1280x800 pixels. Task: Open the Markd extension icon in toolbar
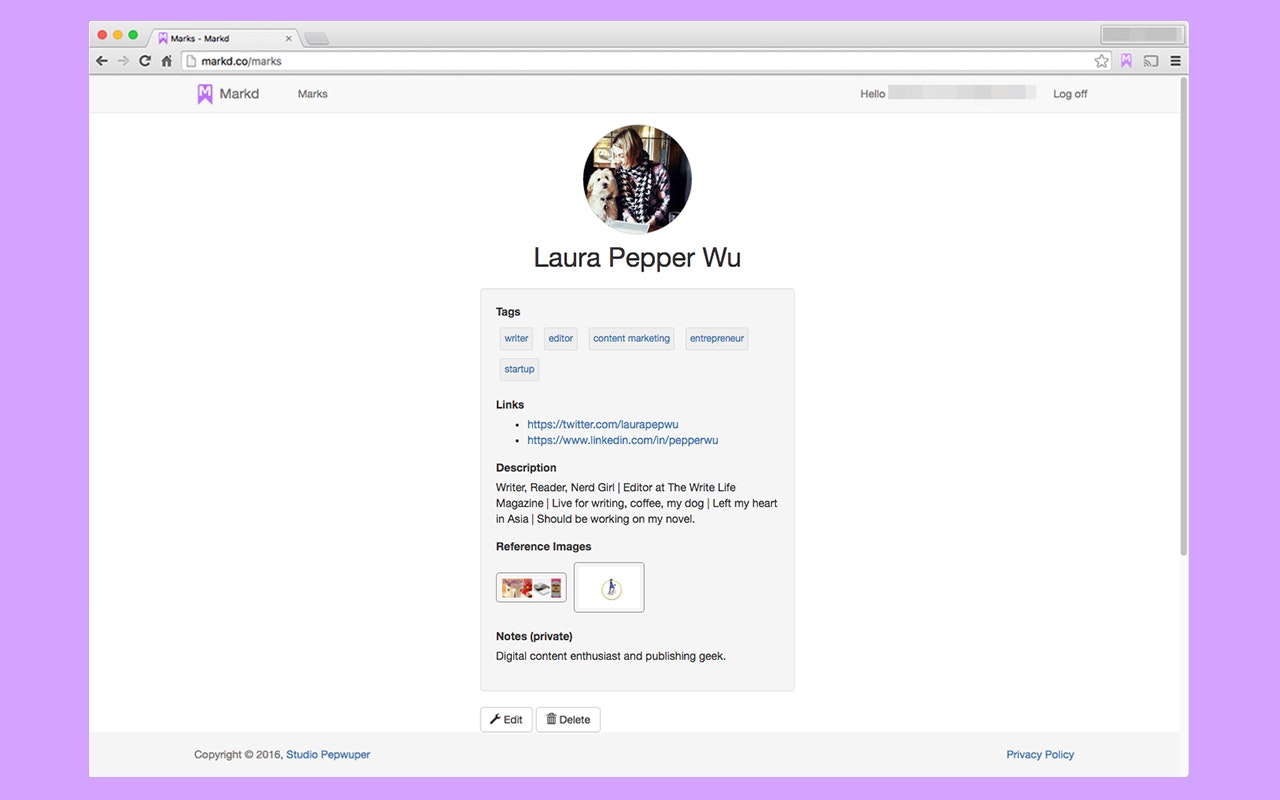point(1126,61)
